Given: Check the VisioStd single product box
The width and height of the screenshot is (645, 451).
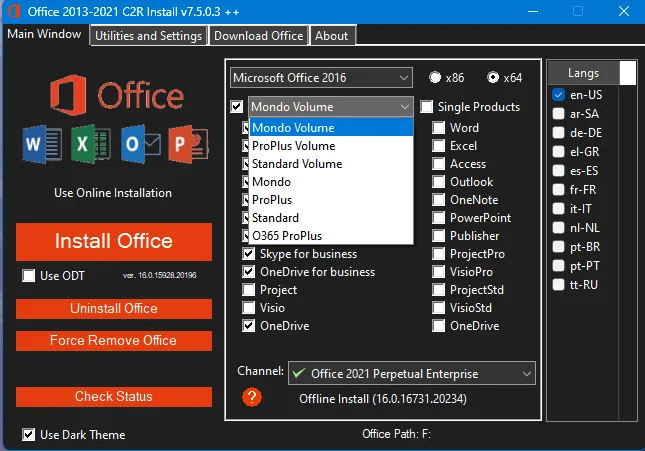Looking at the screenshot, I should coord(439,308).
